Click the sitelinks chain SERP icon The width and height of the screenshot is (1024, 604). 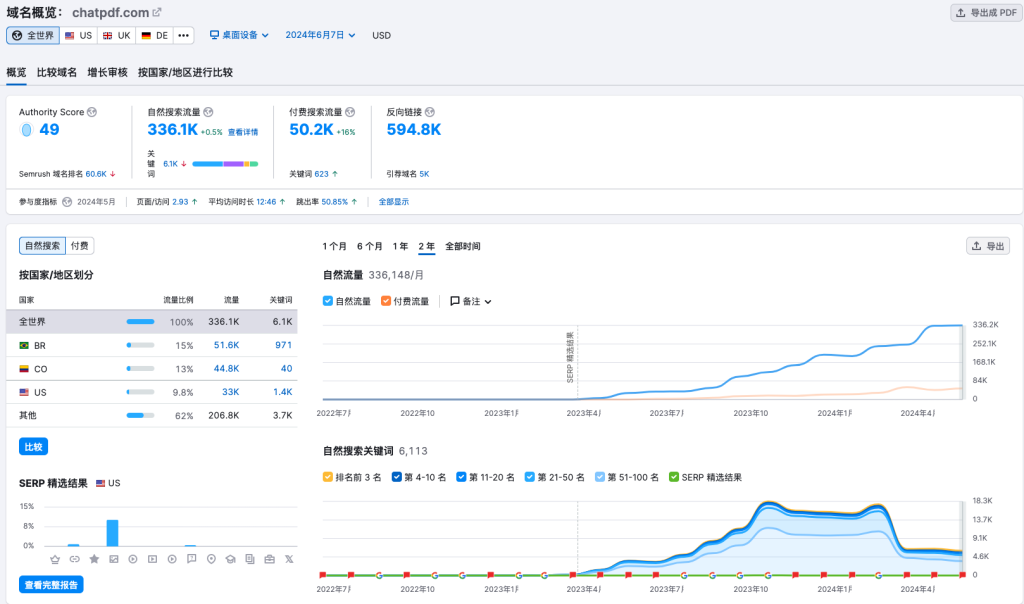74,559
